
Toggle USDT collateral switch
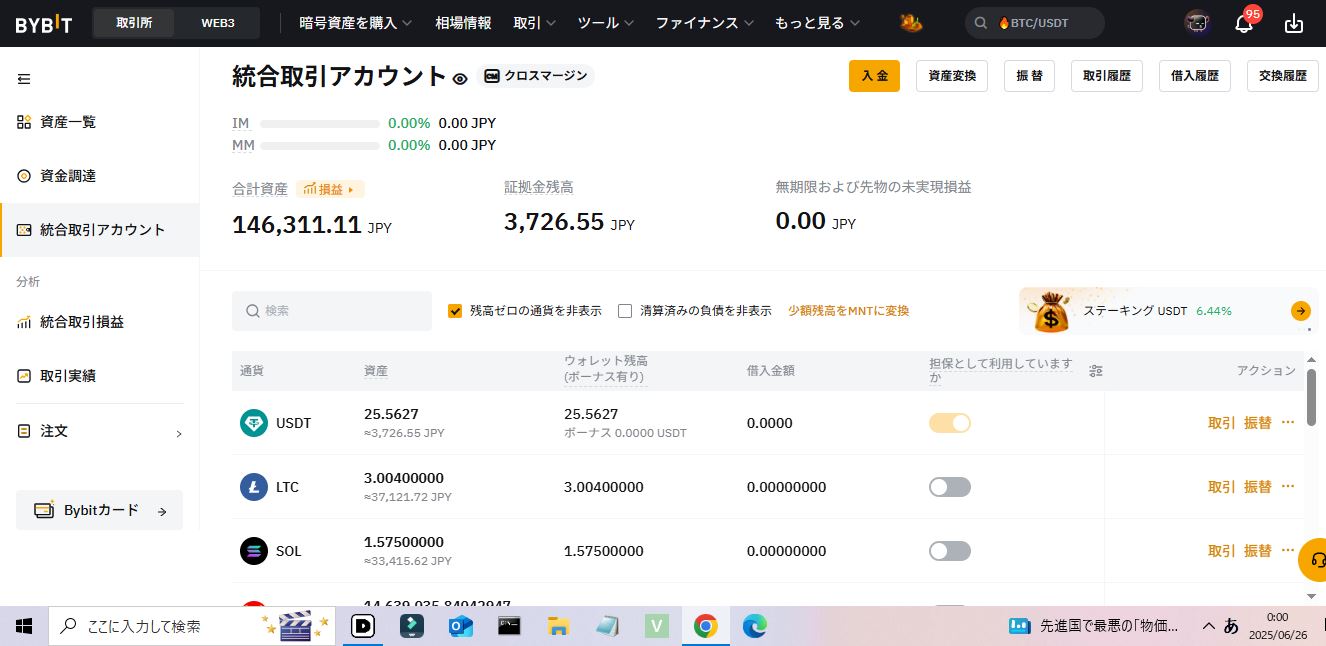(x=950, y=423)
